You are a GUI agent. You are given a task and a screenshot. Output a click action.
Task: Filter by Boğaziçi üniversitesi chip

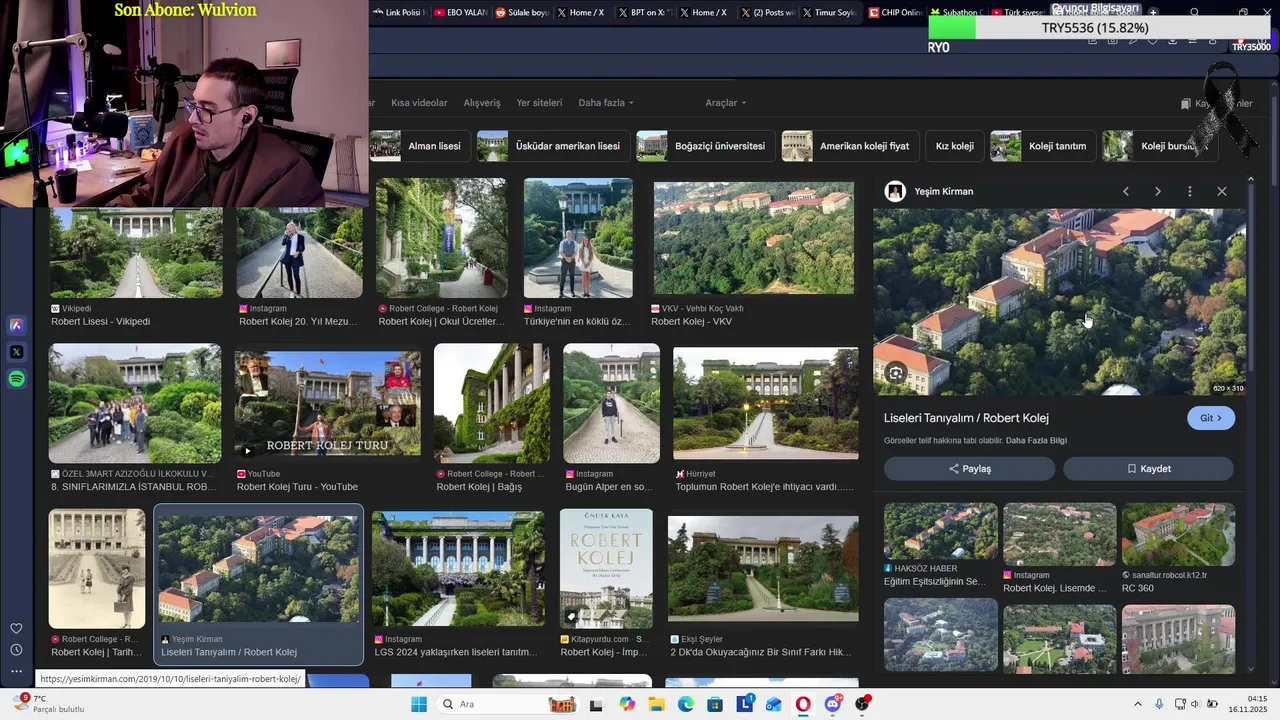[705, 146]
